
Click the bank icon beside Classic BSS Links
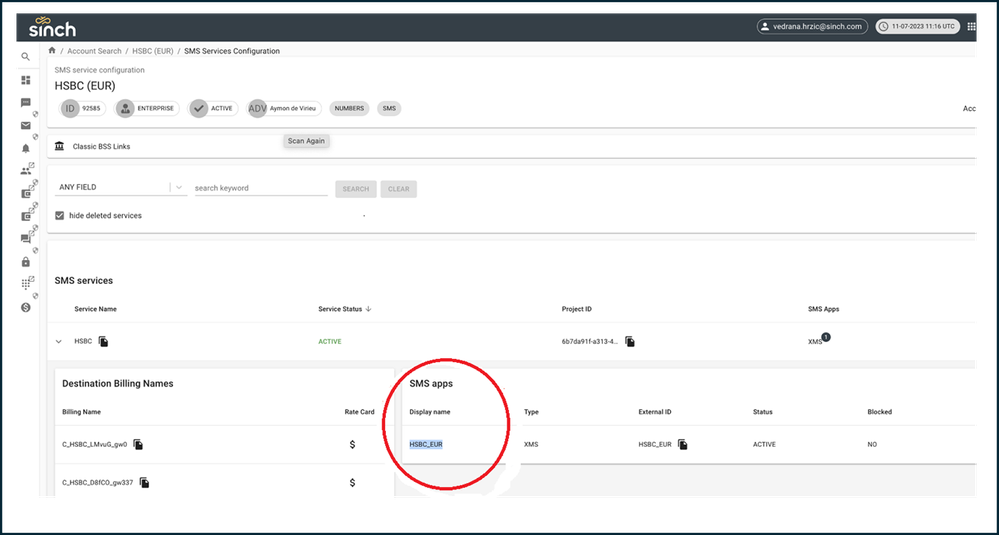pyautogui.click(x=59, y=146)
